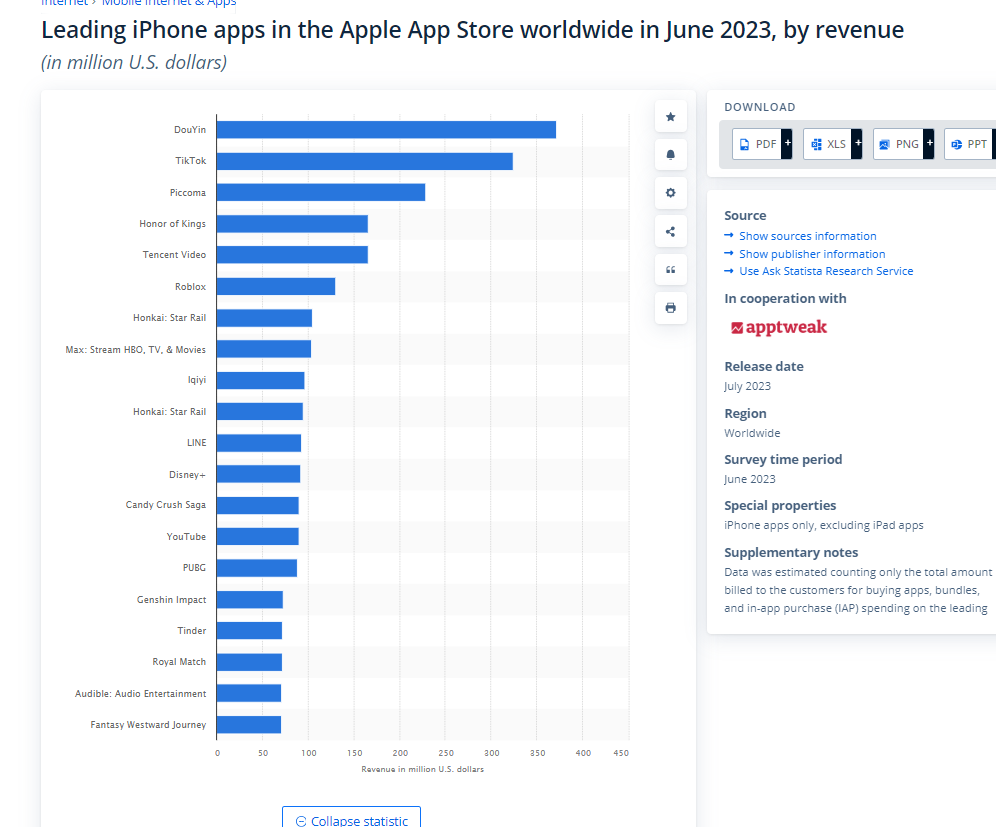Click the 'July 2023' release date value
Image resolution: width=996 pixels, height=827 pixels.
point(747,386)
